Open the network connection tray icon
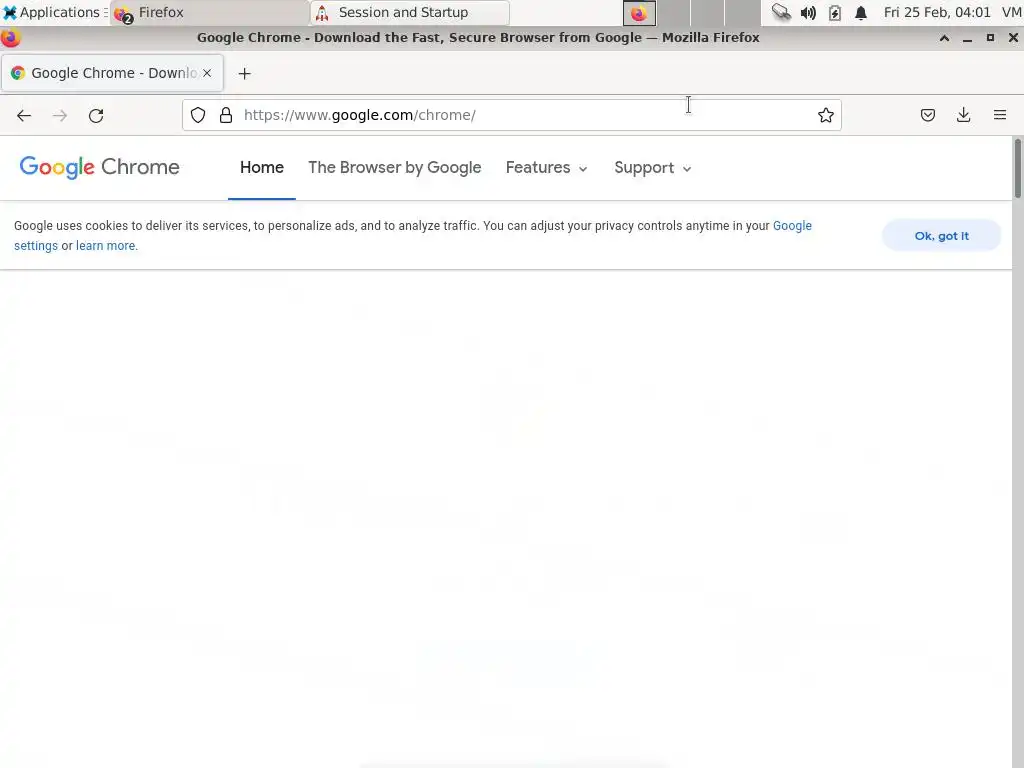The image size is (1024, 768). click(x=780, y=12)
